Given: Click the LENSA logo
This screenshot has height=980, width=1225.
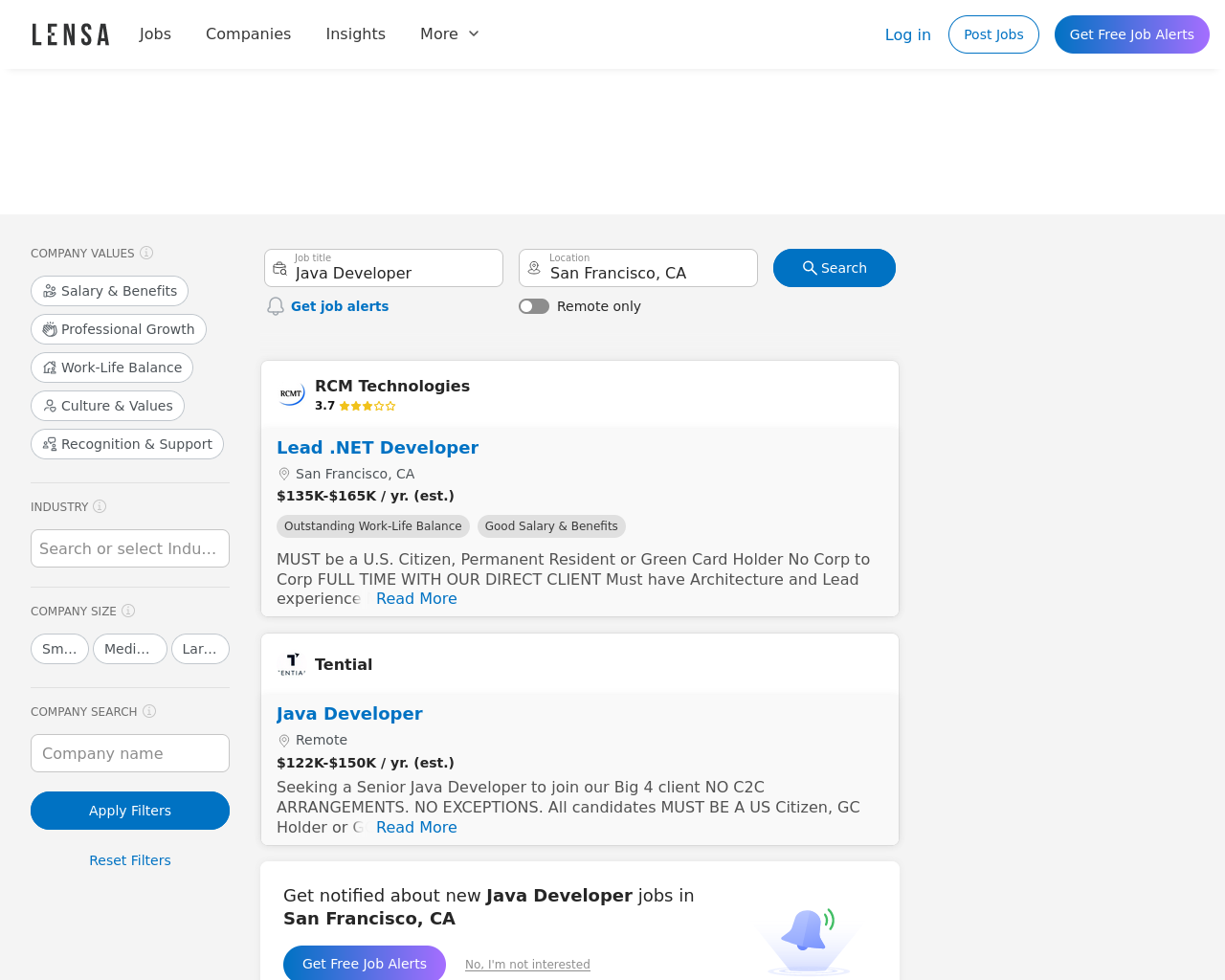Looking at the screenshot, I should [71, 34].
